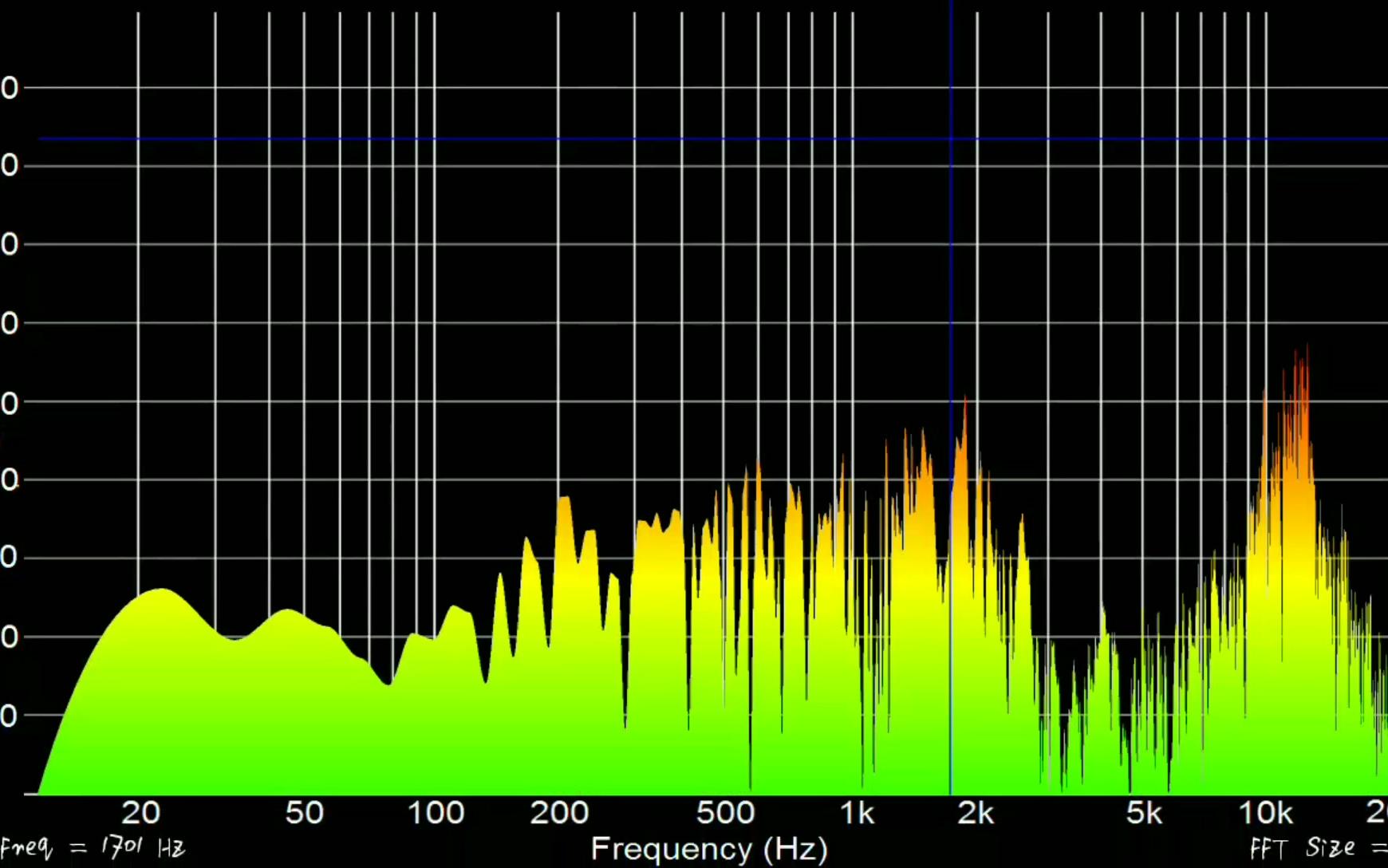1388x868 pixels.
Task: Click the 5k frequency axis label
Action: 1144,813
